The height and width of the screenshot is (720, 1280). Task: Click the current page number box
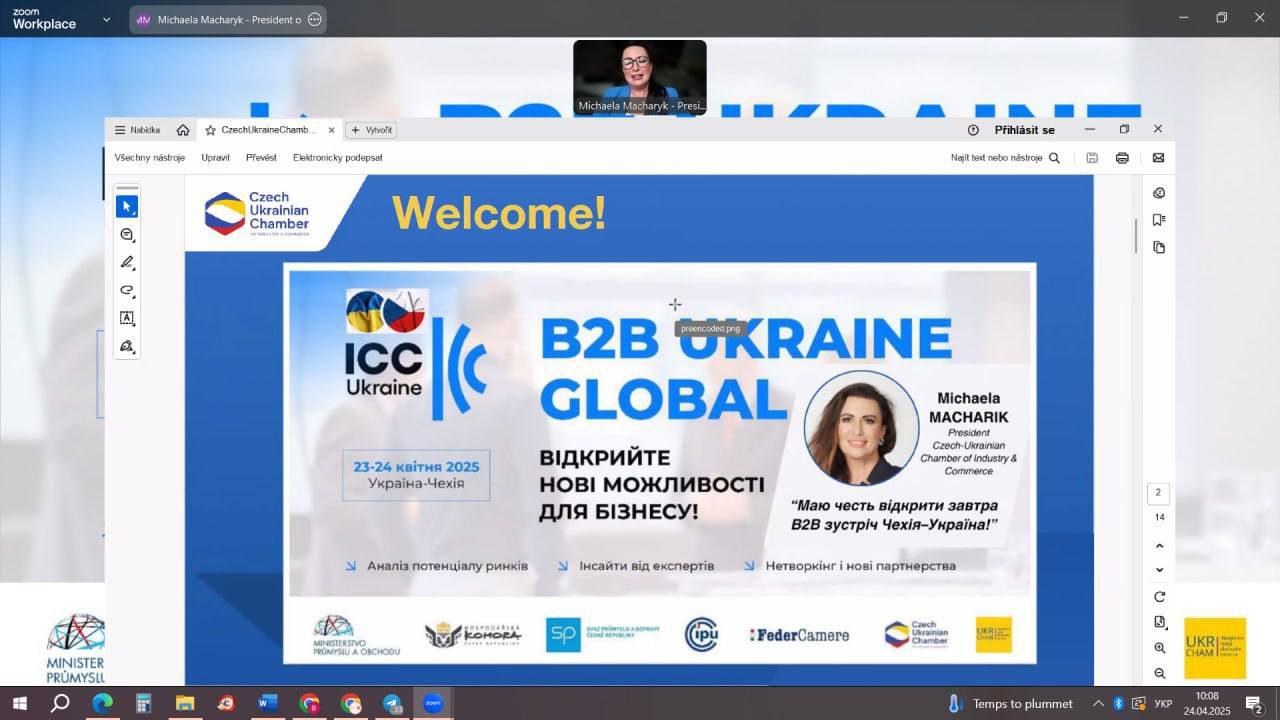pos(1158,493)
